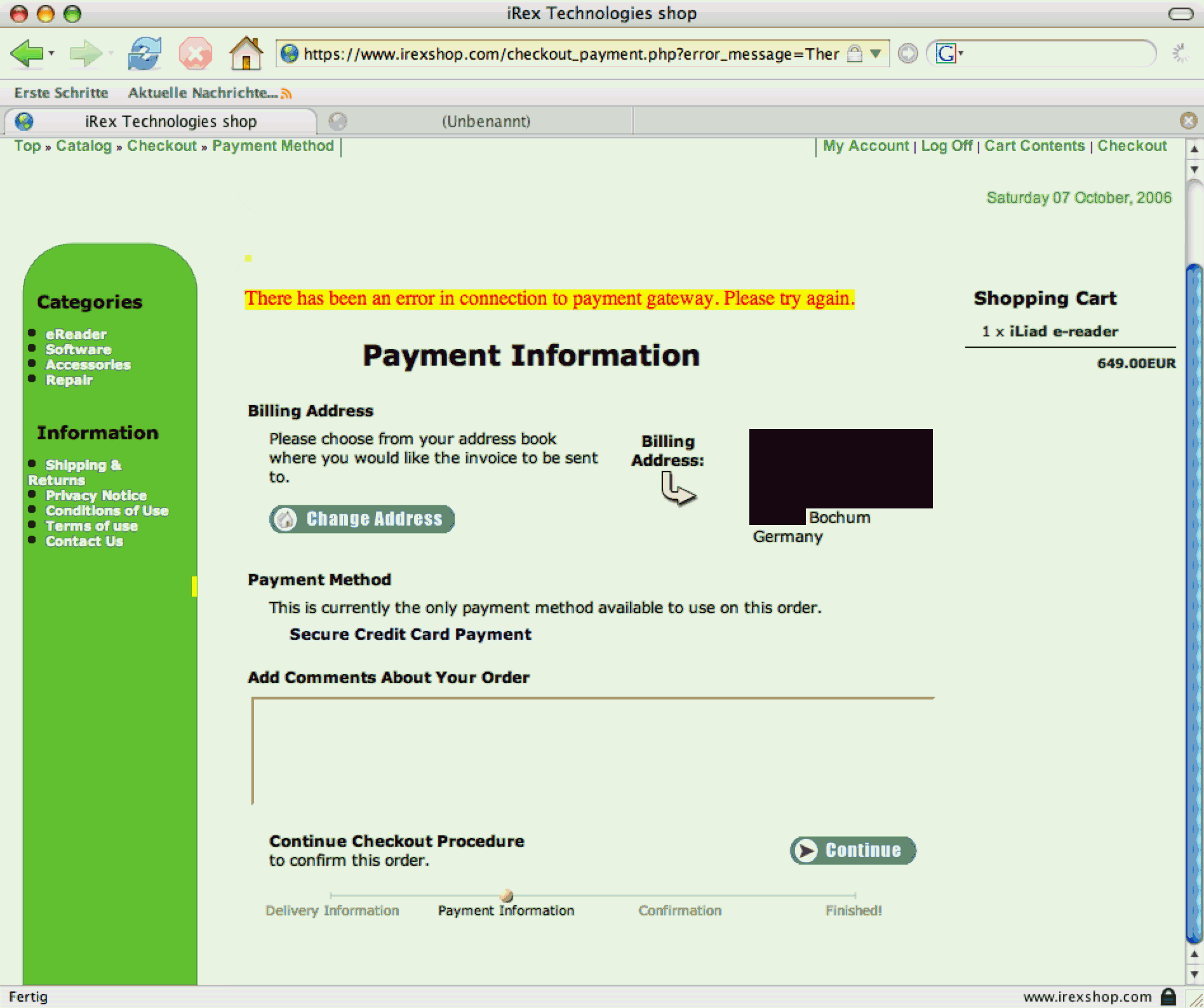1204x1008 pixels.
Task: Click the red Stop loading icon
Action: (196, 53)
